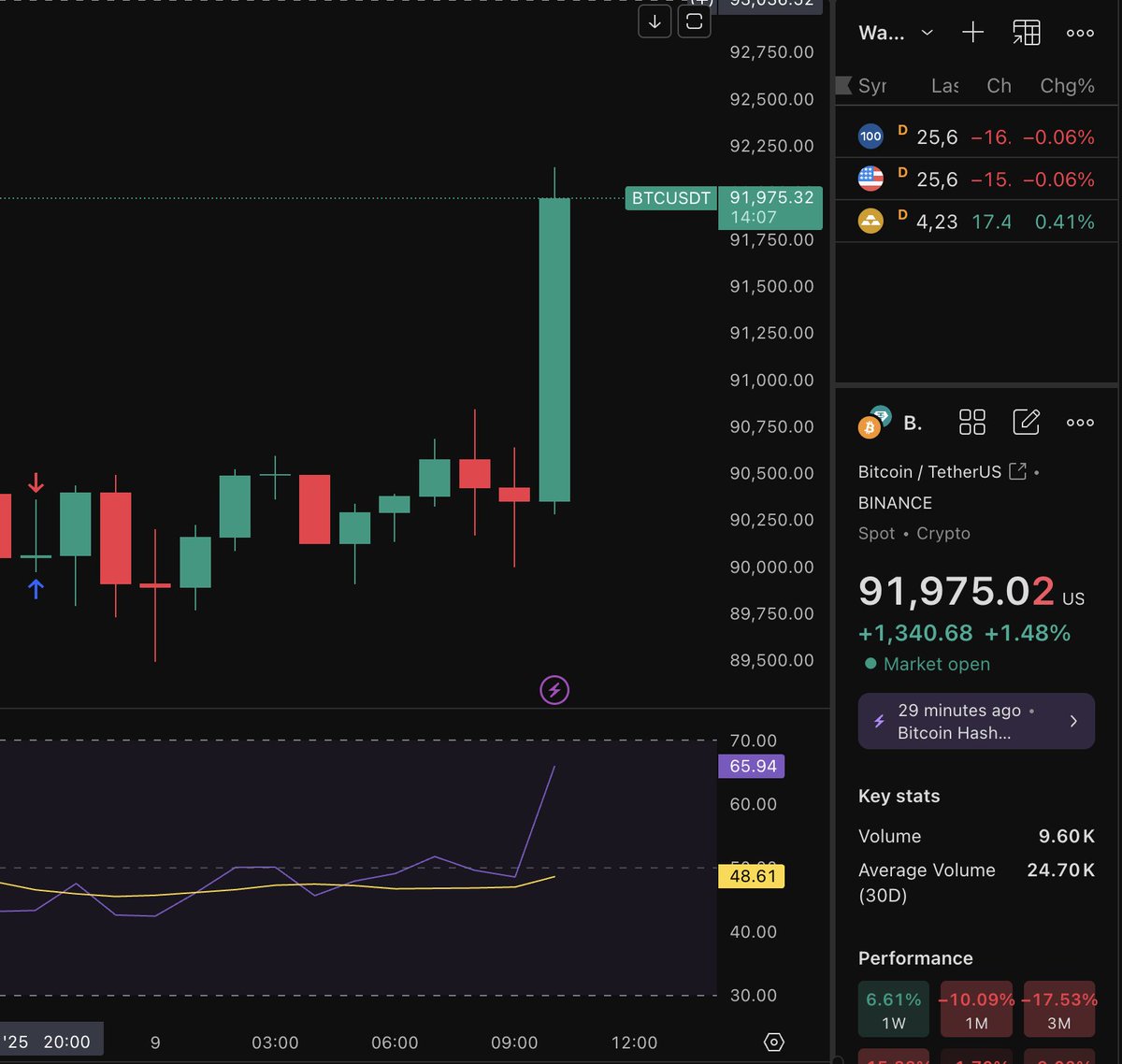Screen dimensions: 1122x1064
Task: Add symbol with the watchlist plus icon
Action: coord(972,33)
